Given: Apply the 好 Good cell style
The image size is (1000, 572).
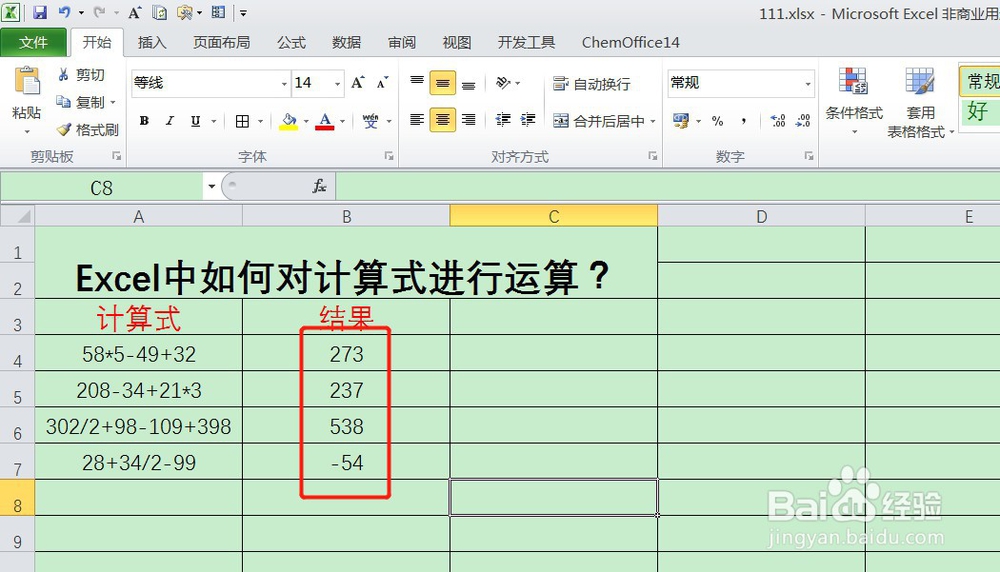Looking at the screenshot, I should coord(980,111).
